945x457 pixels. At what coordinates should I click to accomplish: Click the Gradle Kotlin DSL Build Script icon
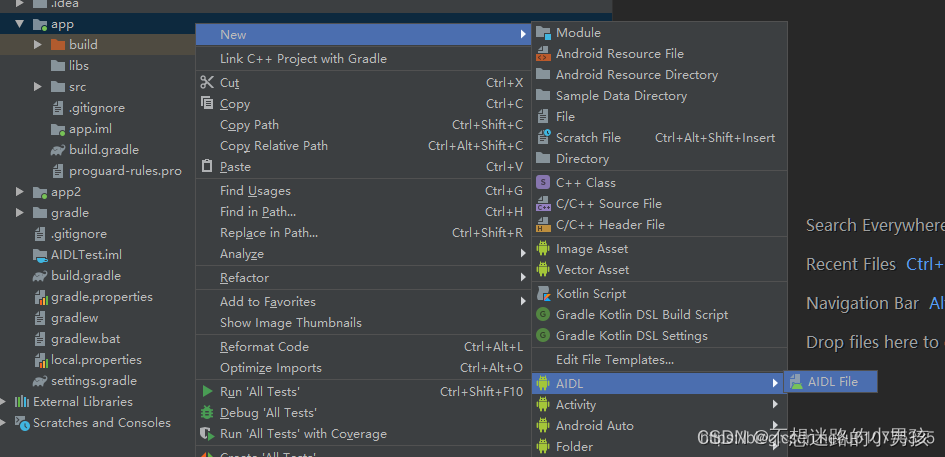543,315
